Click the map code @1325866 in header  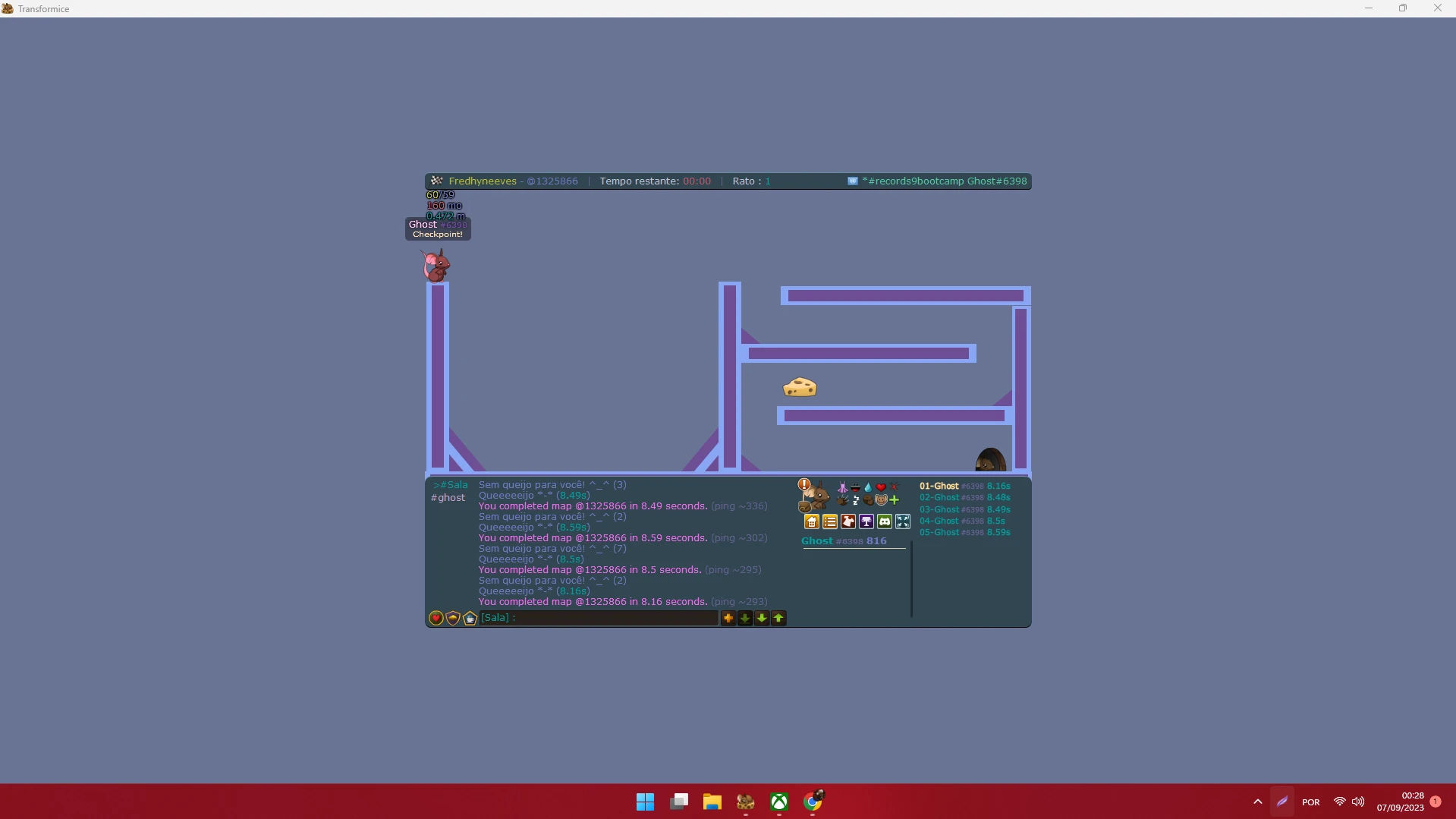click(x=552, y=181)
